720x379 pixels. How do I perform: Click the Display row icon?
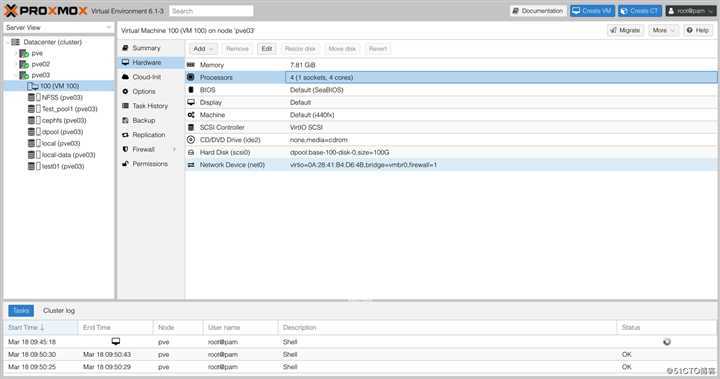[x=191, y=102]
